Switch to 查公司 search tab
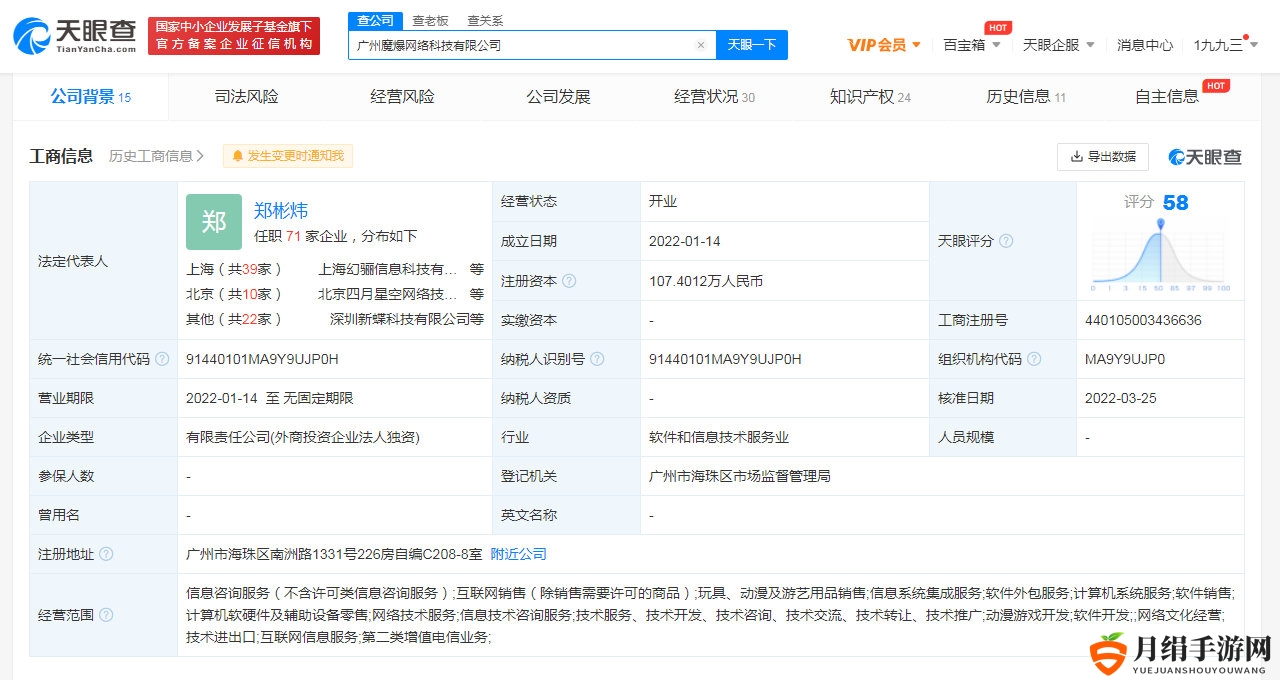The height and width of the screenshot is (680, 1280). coord(376,20)
